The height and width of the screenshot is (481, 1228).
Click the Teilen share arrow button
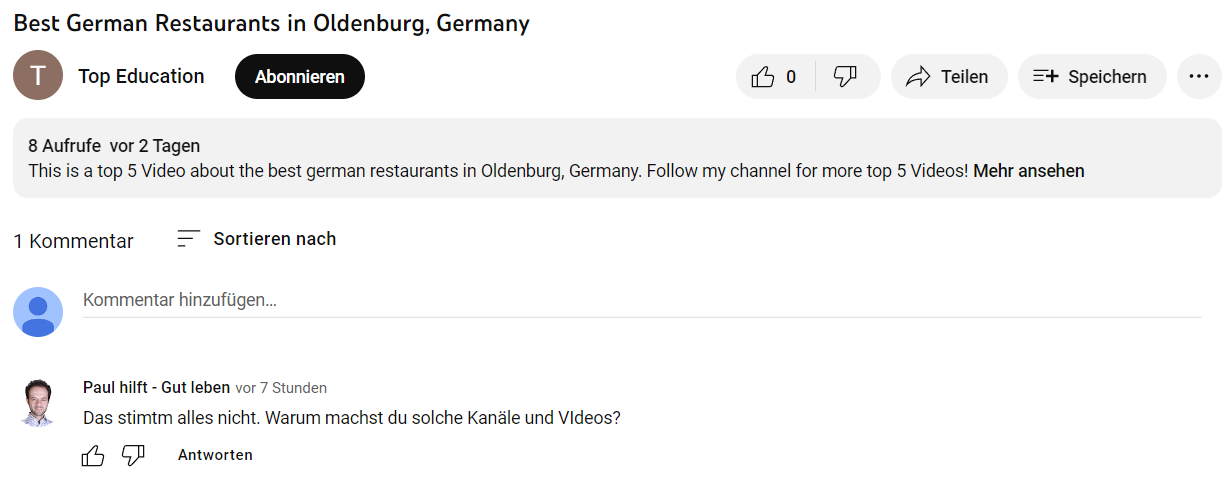coord(947,77)
